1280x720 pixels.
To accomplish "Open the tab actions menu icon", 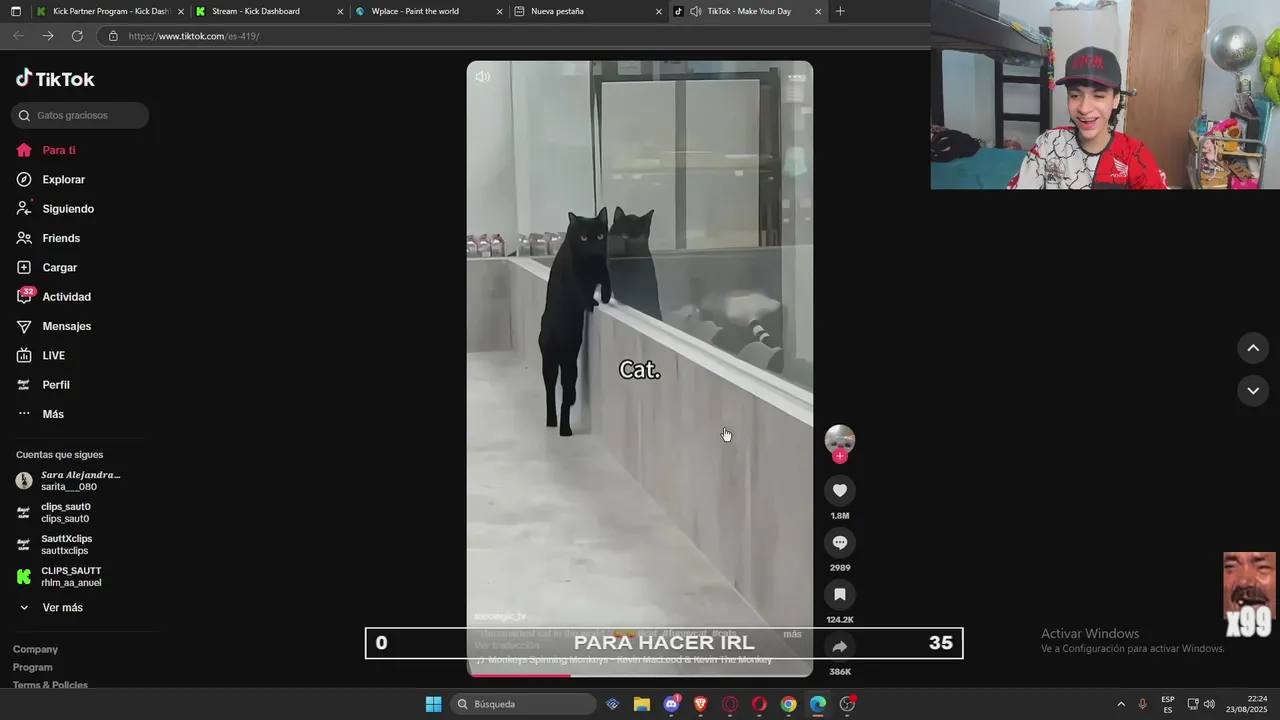I will coord(15,11).
